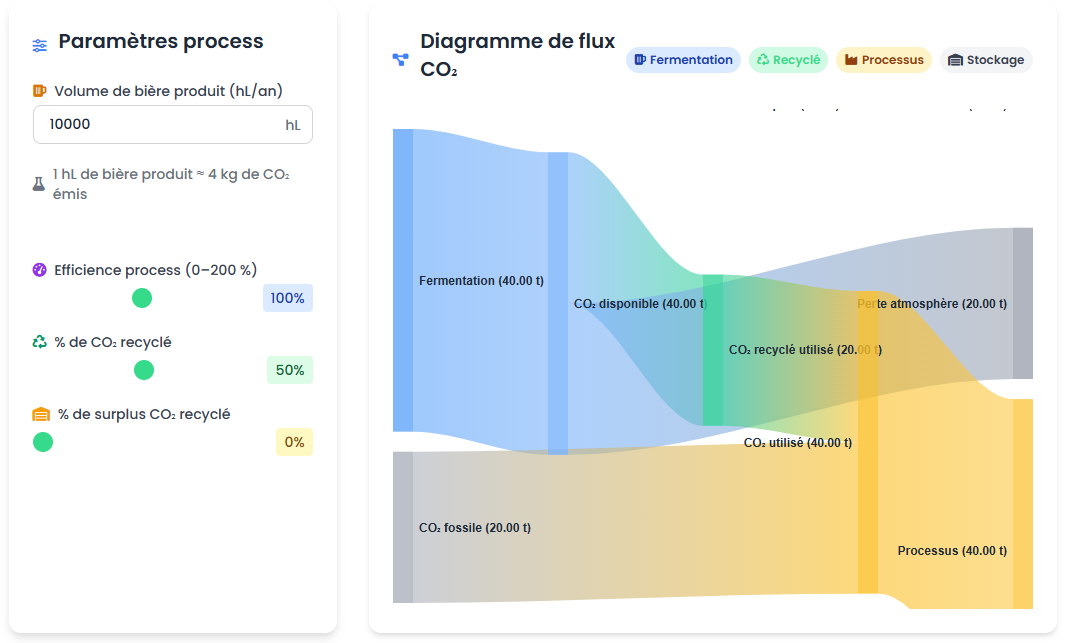Select the Processus legend badge
Screen dimensions: 1087x643
coord(883,60)
